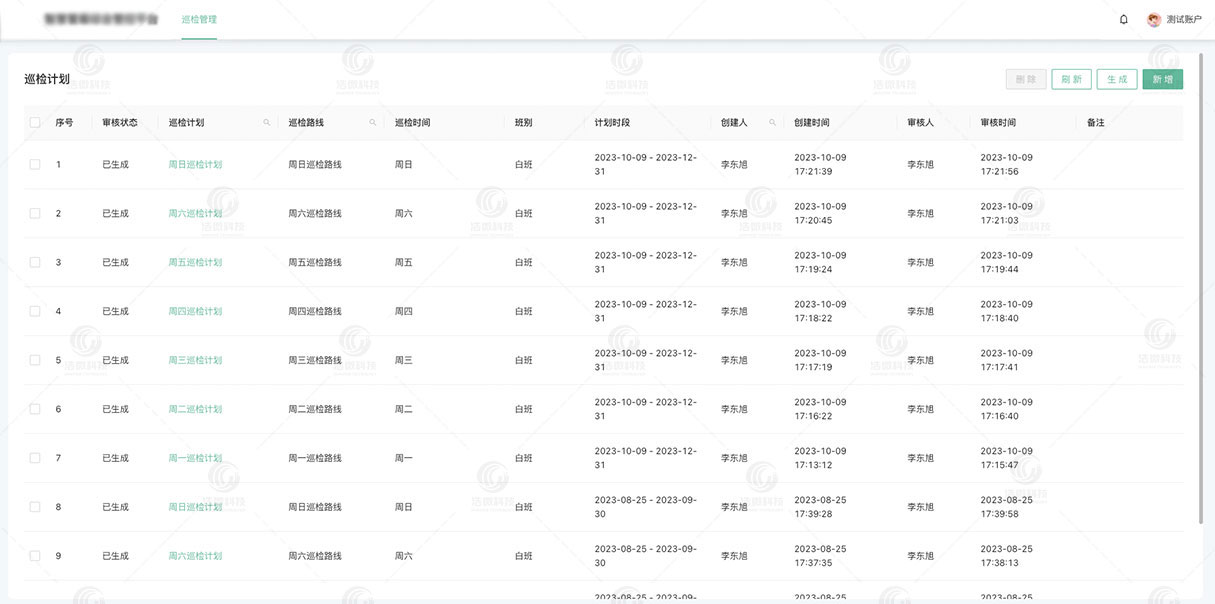Click the 生成 button

(x=1117, y=80)
